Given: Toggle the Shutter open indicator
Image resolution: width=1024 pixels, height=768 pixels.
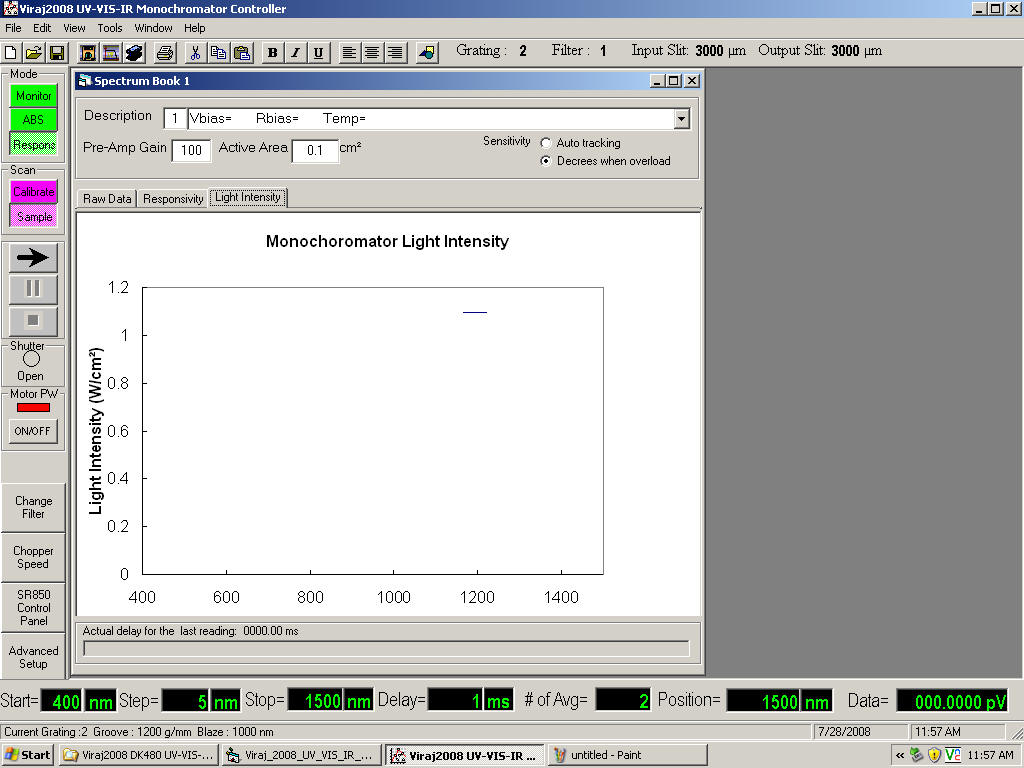Looking at the screenshot, I should pyautogui.click(x=31, y=359).
